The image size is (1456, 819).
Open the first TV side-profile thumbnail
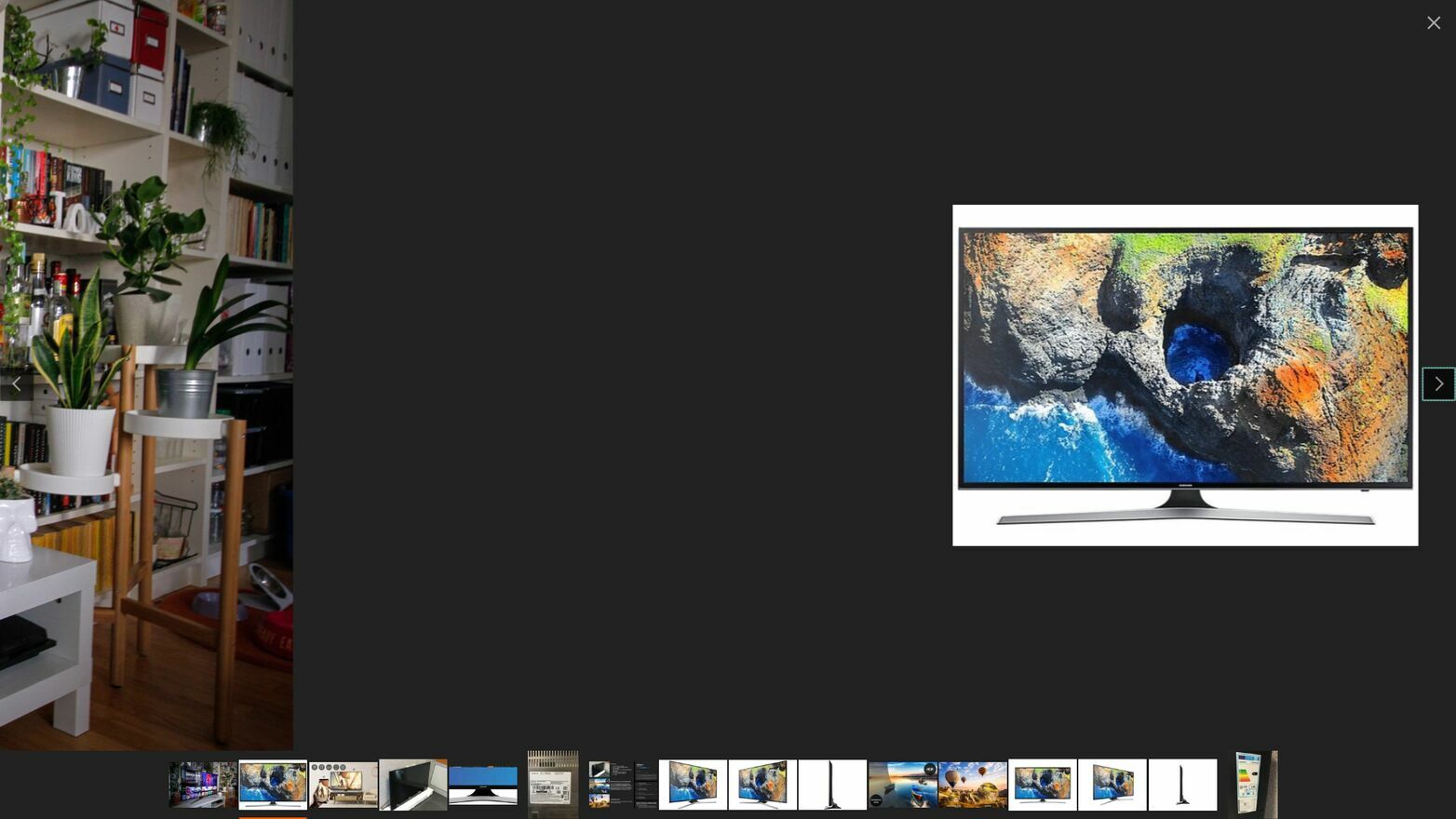[832, 785]
